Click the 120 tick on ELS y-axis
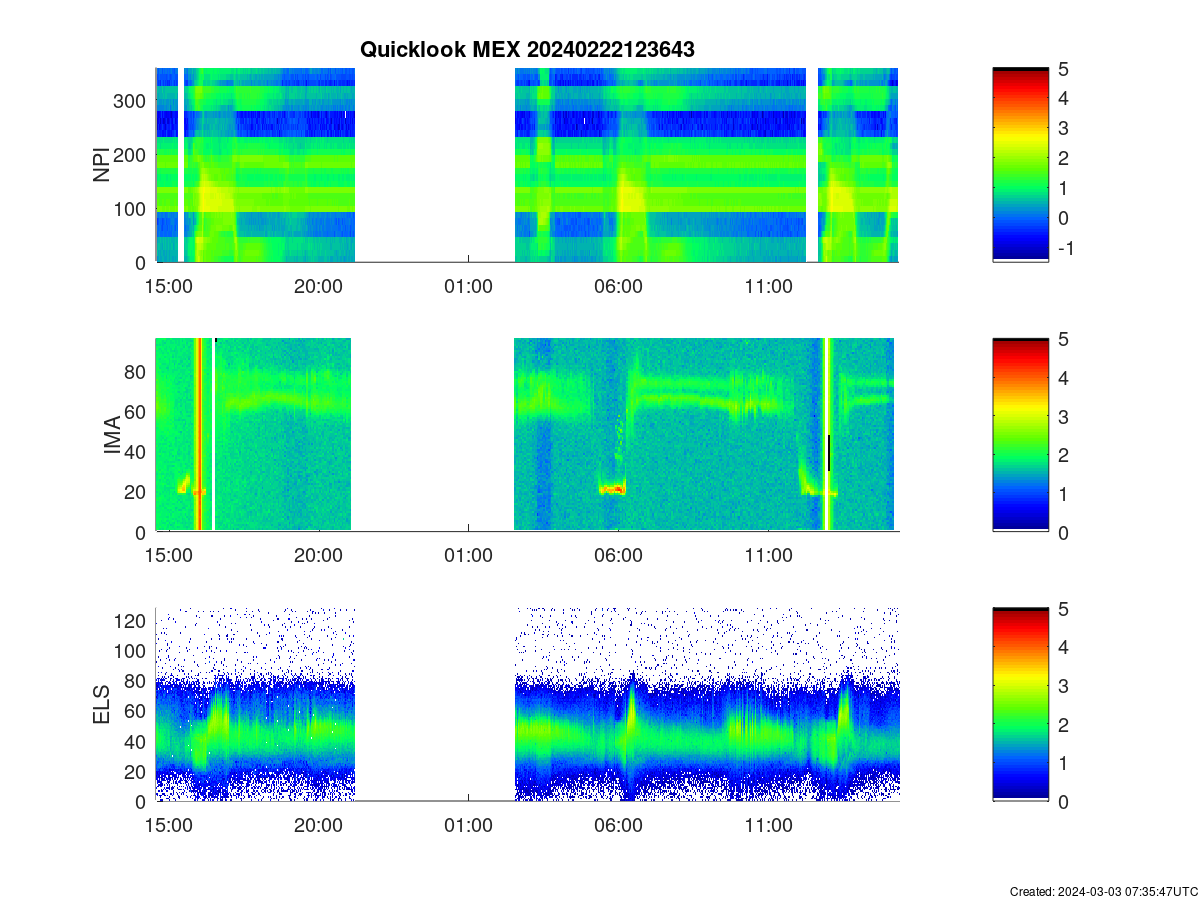The image size is (1200, 900). coord(131,621)
